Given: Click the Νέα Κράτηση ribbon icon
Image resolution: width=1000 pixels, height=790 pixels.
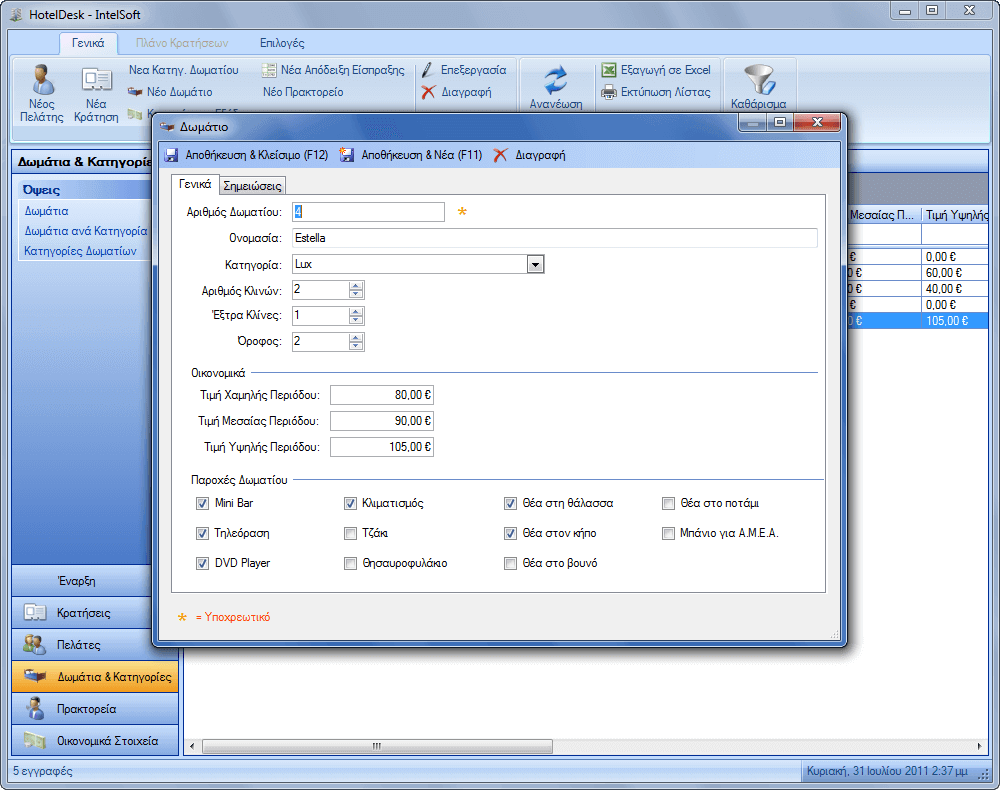Looking at the screenshot, I should pos(96,80).
